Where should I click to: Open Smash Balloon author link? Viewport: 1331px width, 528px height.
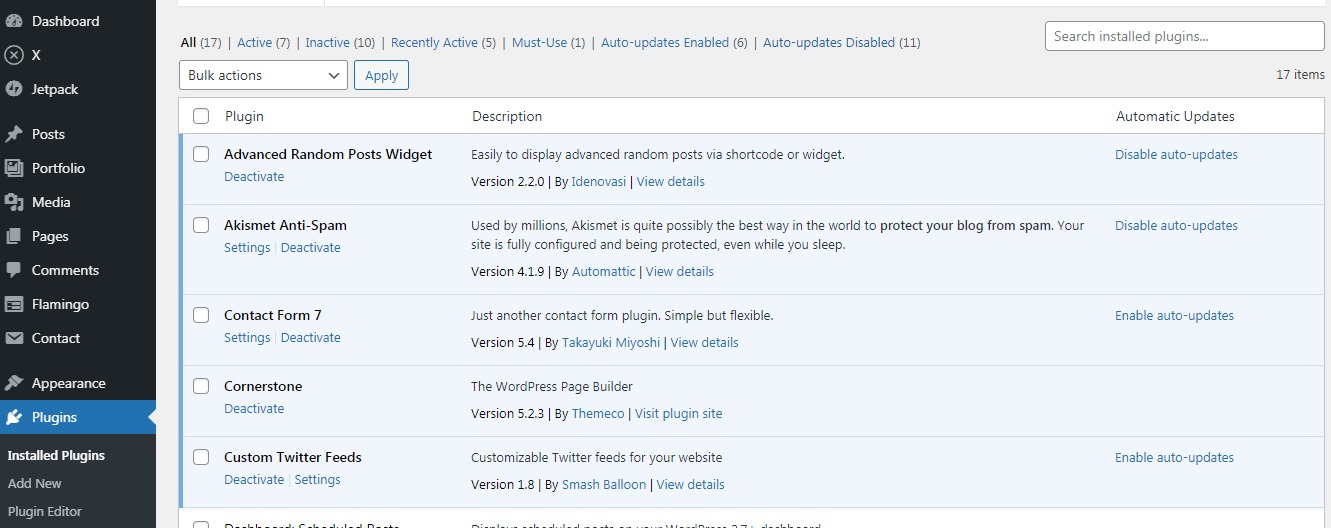click(604, 484)
